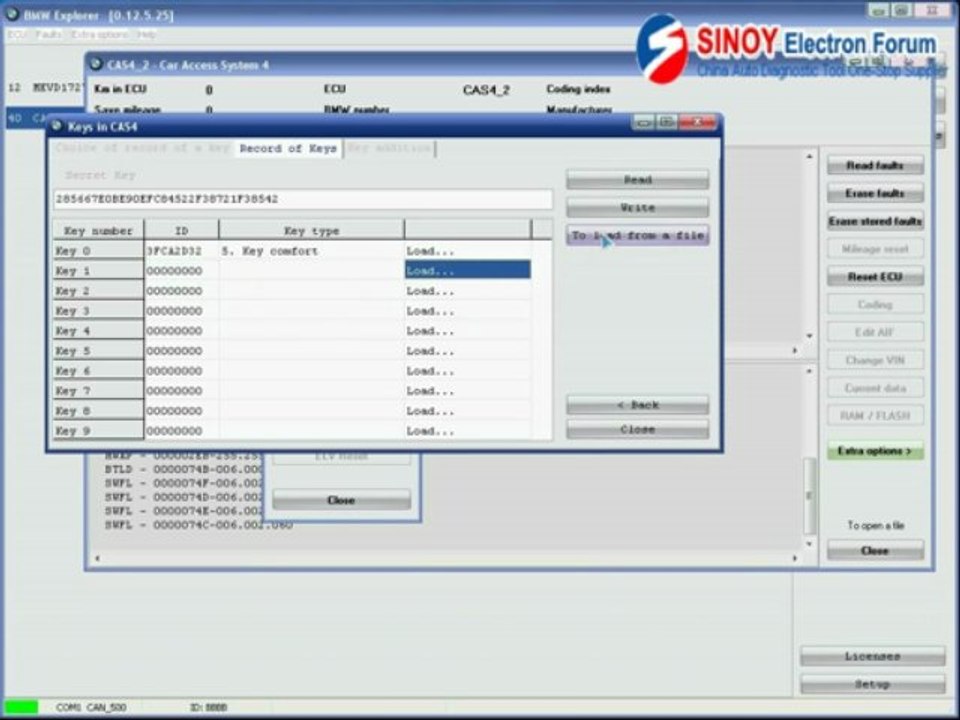Select the Key 0 row header
This screenshot has width=960, height=720.
(98, 250)
